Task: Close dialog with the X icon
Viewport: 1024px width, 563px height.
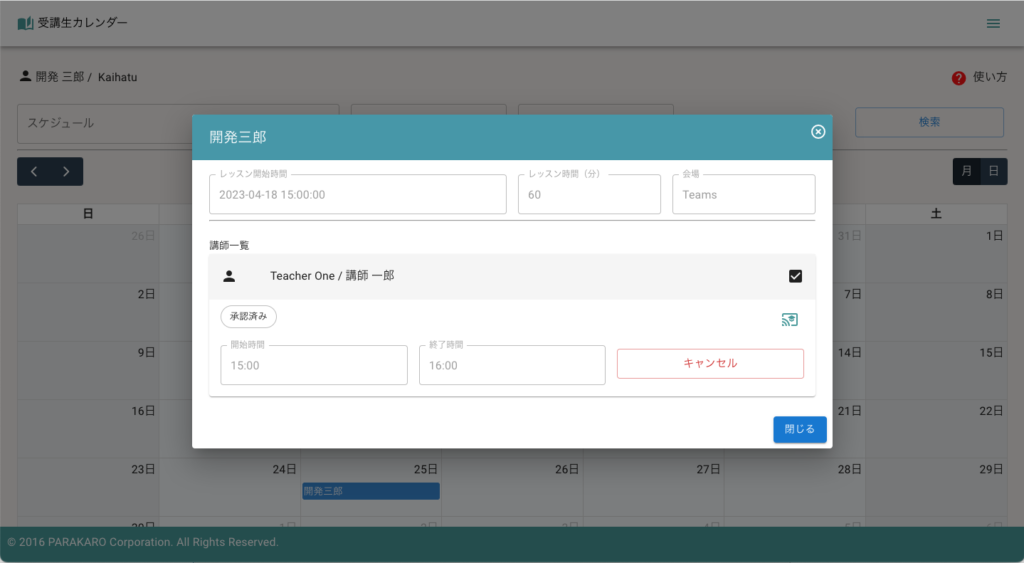Action: 818,132
